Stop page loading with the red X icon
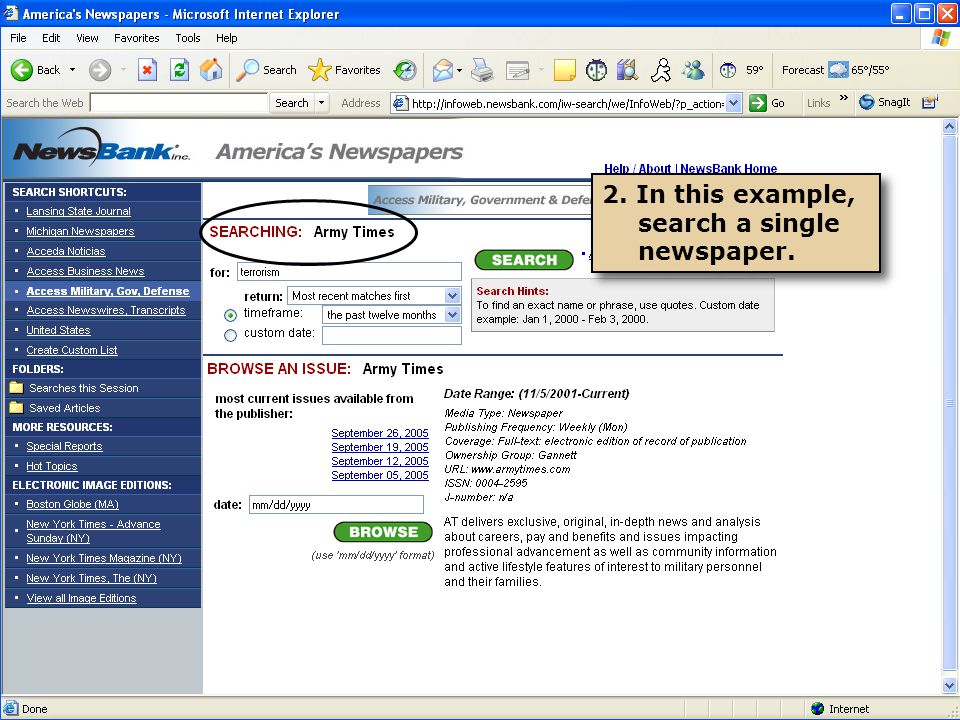Image resolution: width=960 pixels, height=720 pixels. tap(147, 70)
